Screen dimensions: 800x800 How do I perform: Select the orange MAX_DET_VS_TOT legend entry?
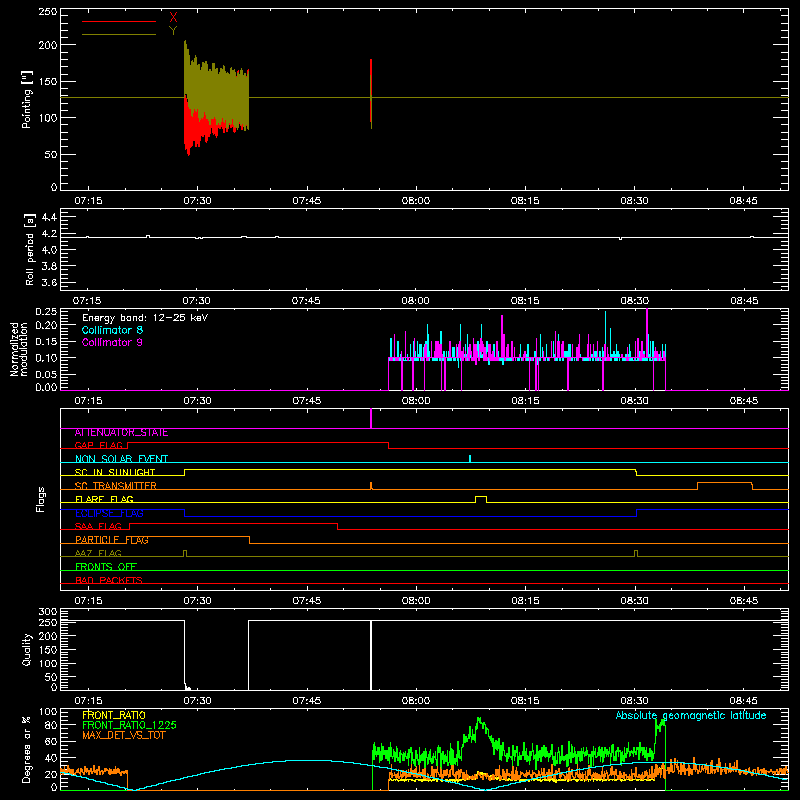124,735
